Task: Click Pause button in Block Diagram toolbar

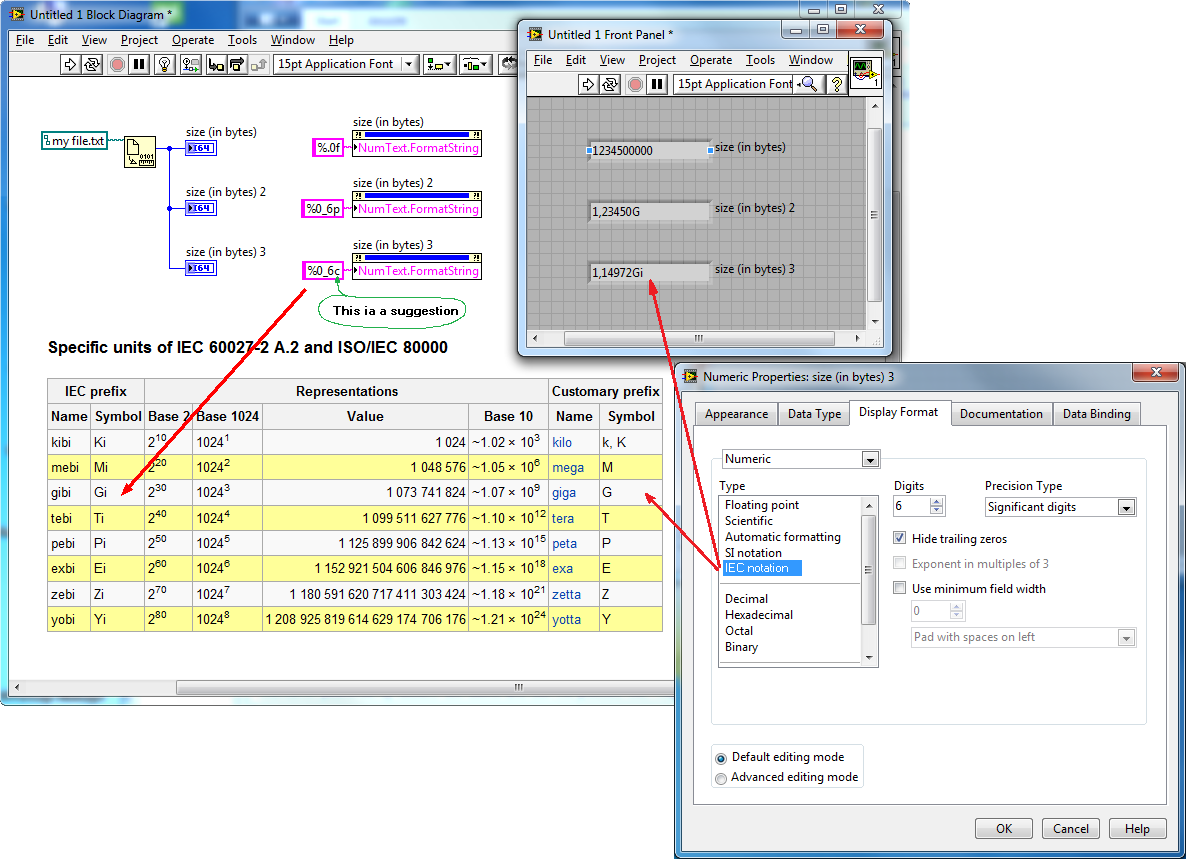Action: click(138, 65)
